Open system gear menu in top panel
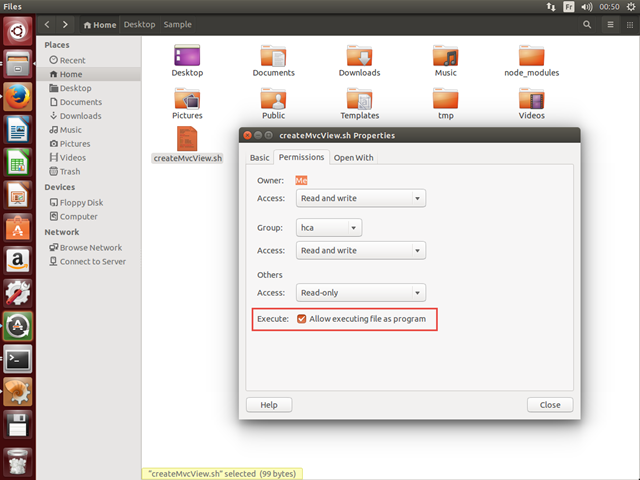 [x=631, y=7]
